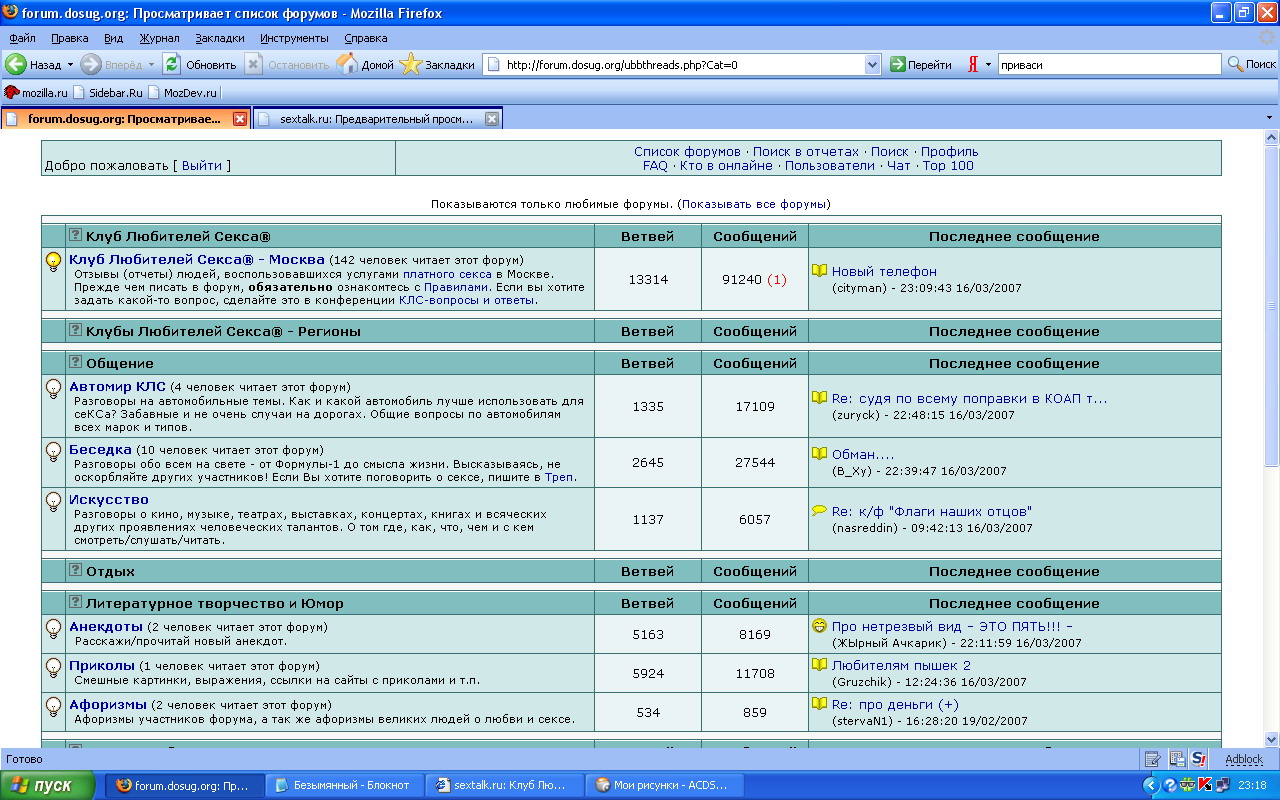
Task: Collapse the Общение category with its toggle icon
Action: (x=75, y=362)
